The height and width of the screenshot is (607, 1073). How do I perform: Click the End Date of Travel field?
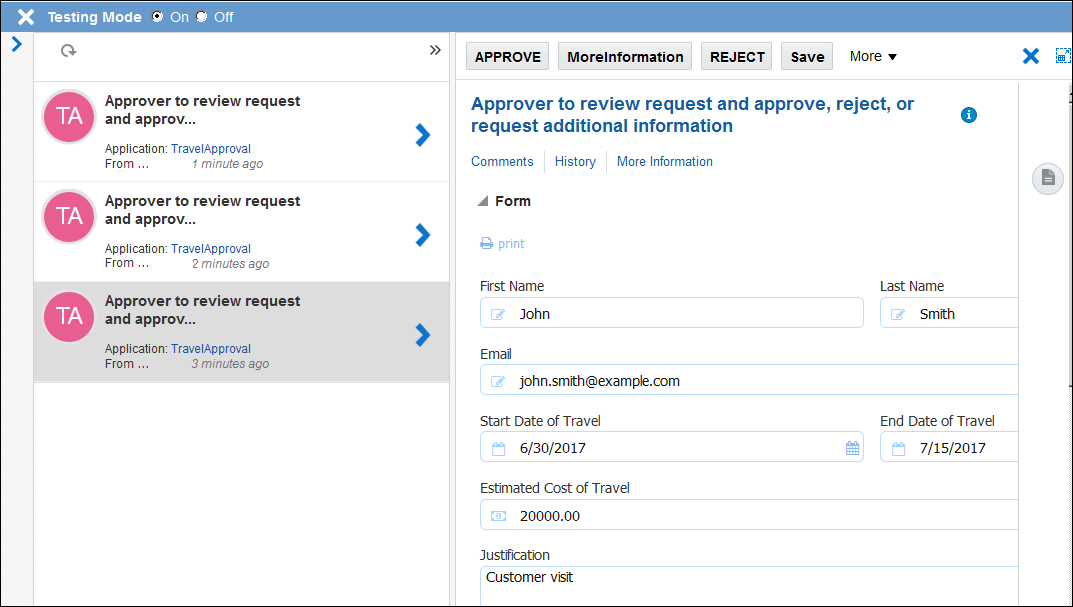949,447
